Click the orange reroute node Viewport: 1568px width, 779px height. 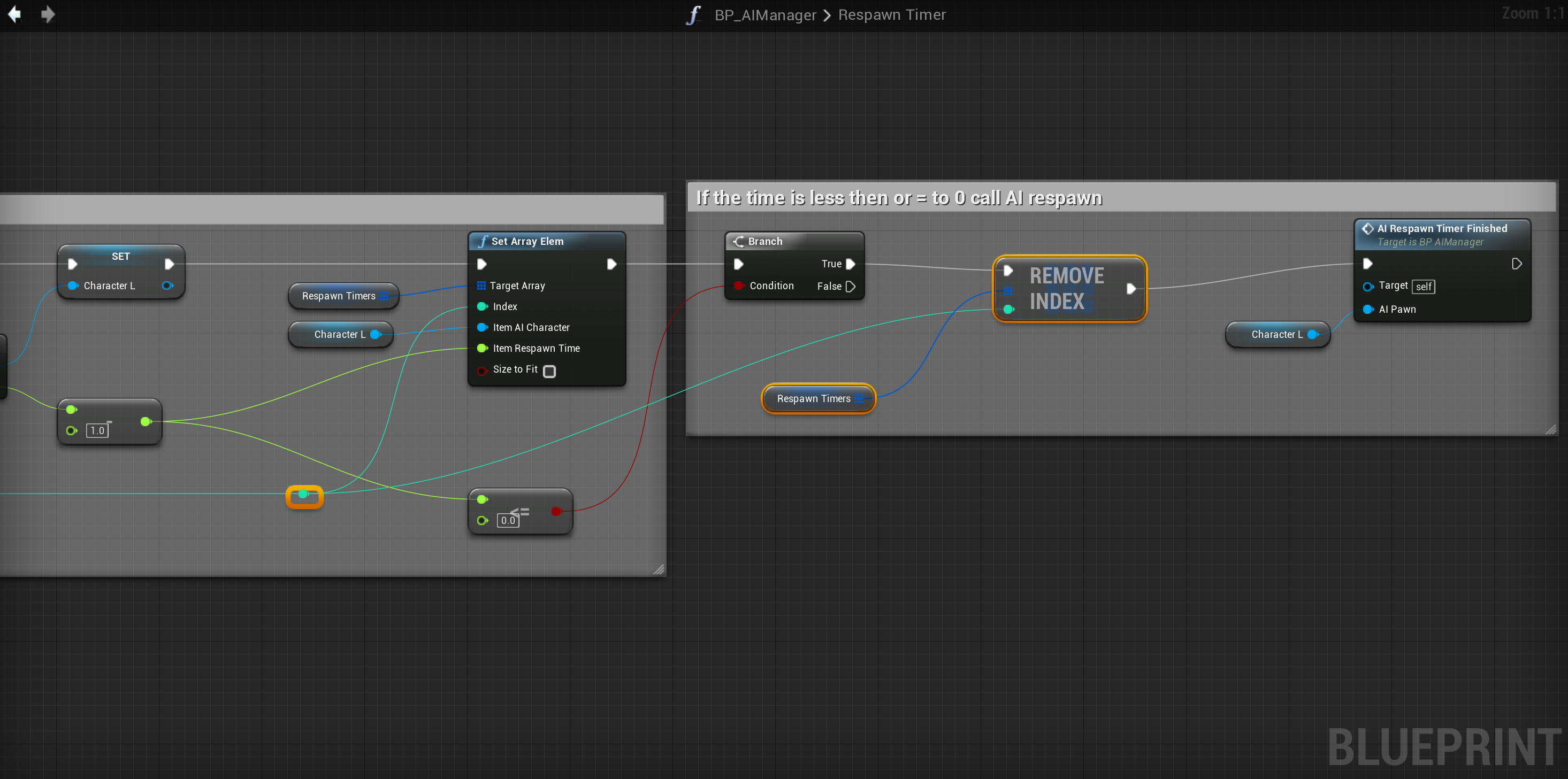click(x=304, y=496)
